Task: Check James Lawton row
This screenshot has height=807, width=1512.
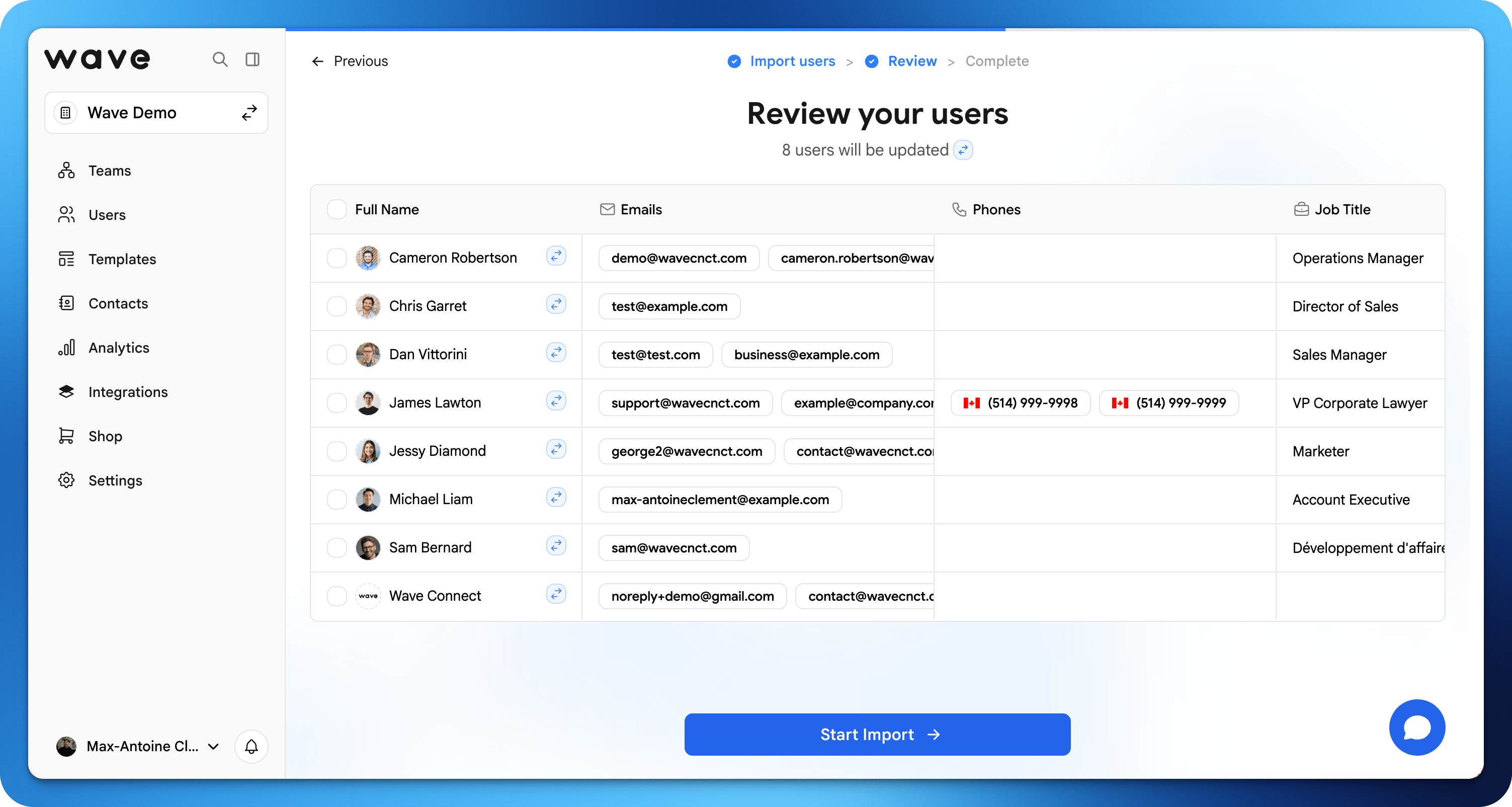Action: (337, 402)
